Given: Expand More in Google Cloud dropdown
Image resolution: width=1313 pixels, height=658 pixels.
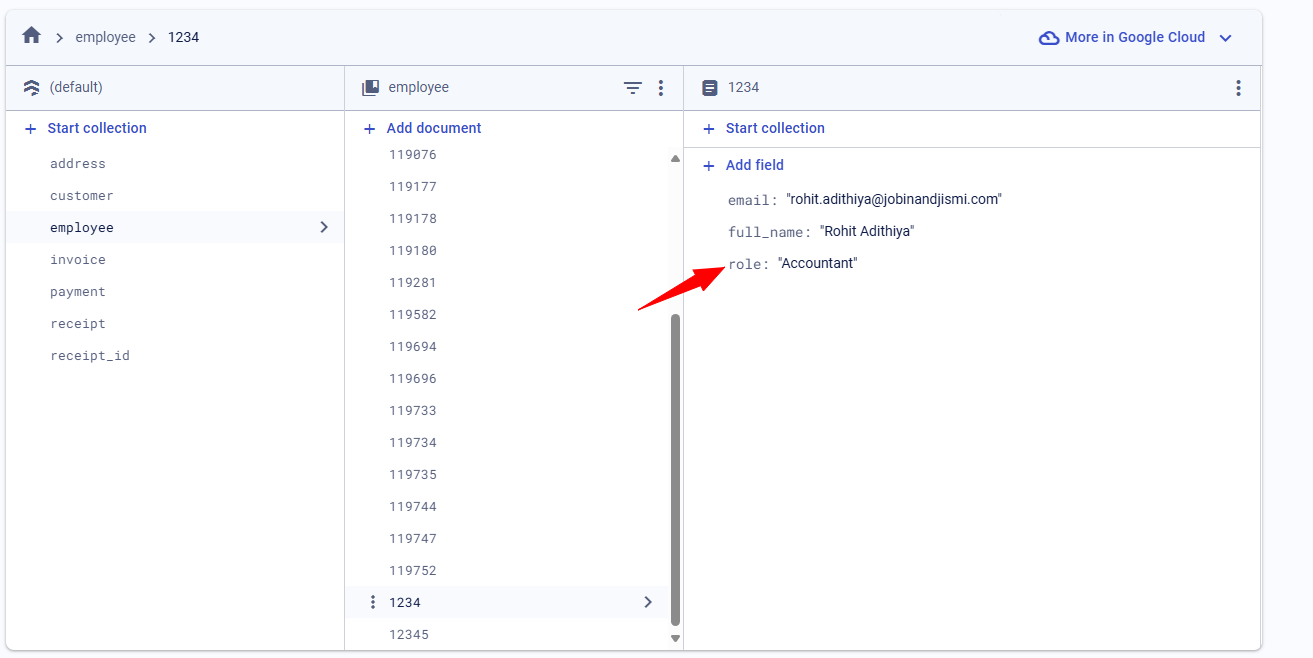Looking at the screenshot, I should coord(1225,38).
